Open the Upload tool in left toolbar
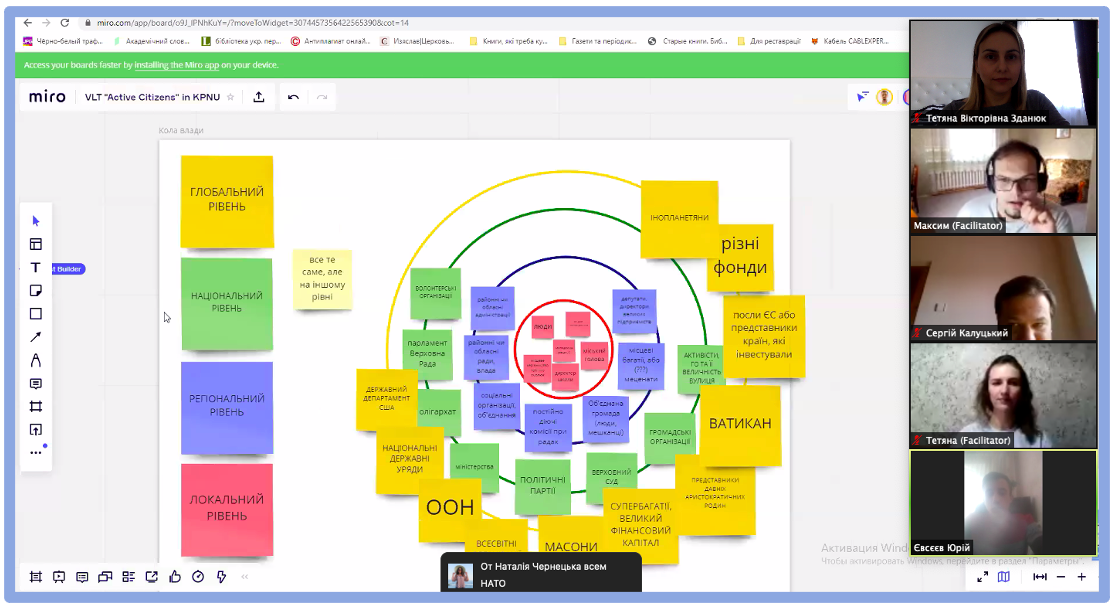This screenshot has width=1113, height=607. coord(36,430)
